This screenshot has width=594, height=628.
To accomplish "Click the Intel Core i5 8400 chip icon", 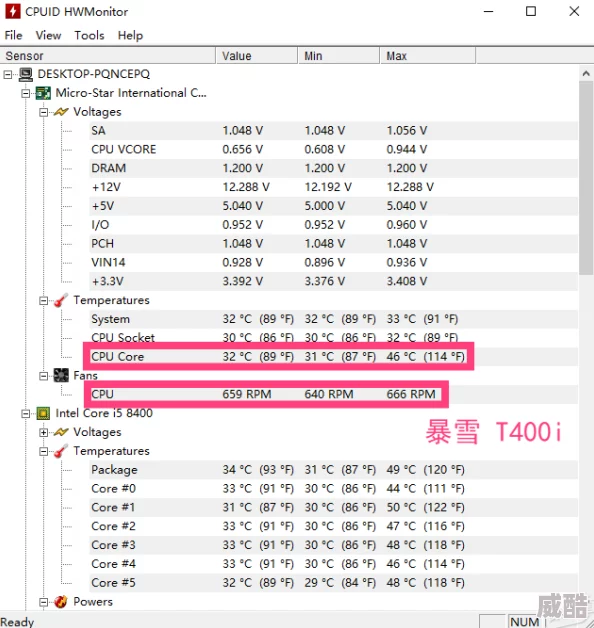I will (43, 413).
